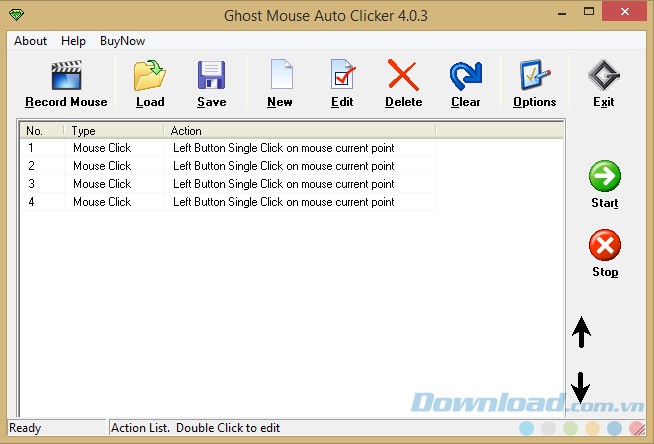Create a New action with the page icon

point(282,74)
